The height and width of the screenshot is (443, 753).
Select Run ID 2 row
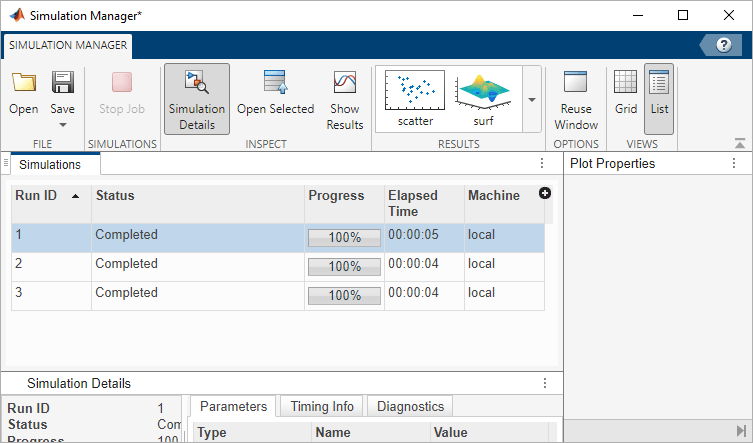coord(278,267)
